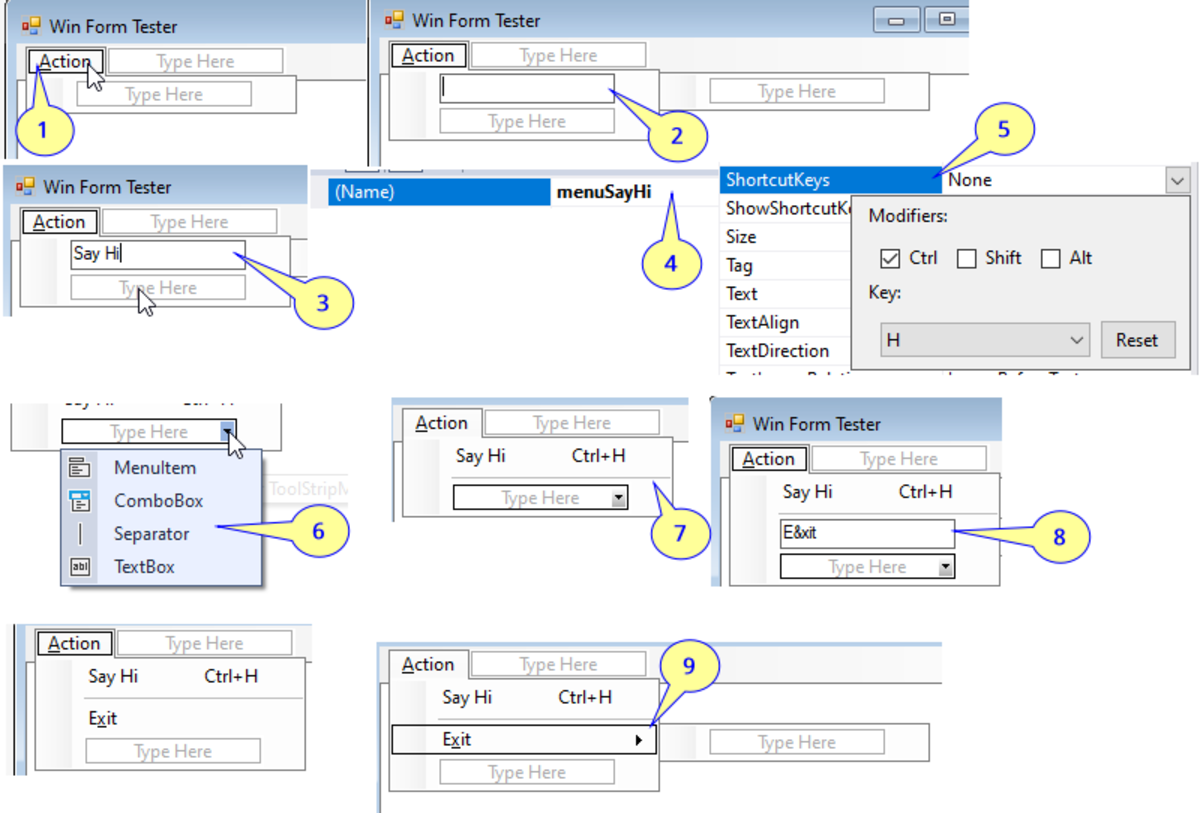The image size is (1200, 813).
Task: Uncheck the Ctrl modifier checkbox
Action: pos(889,258)
